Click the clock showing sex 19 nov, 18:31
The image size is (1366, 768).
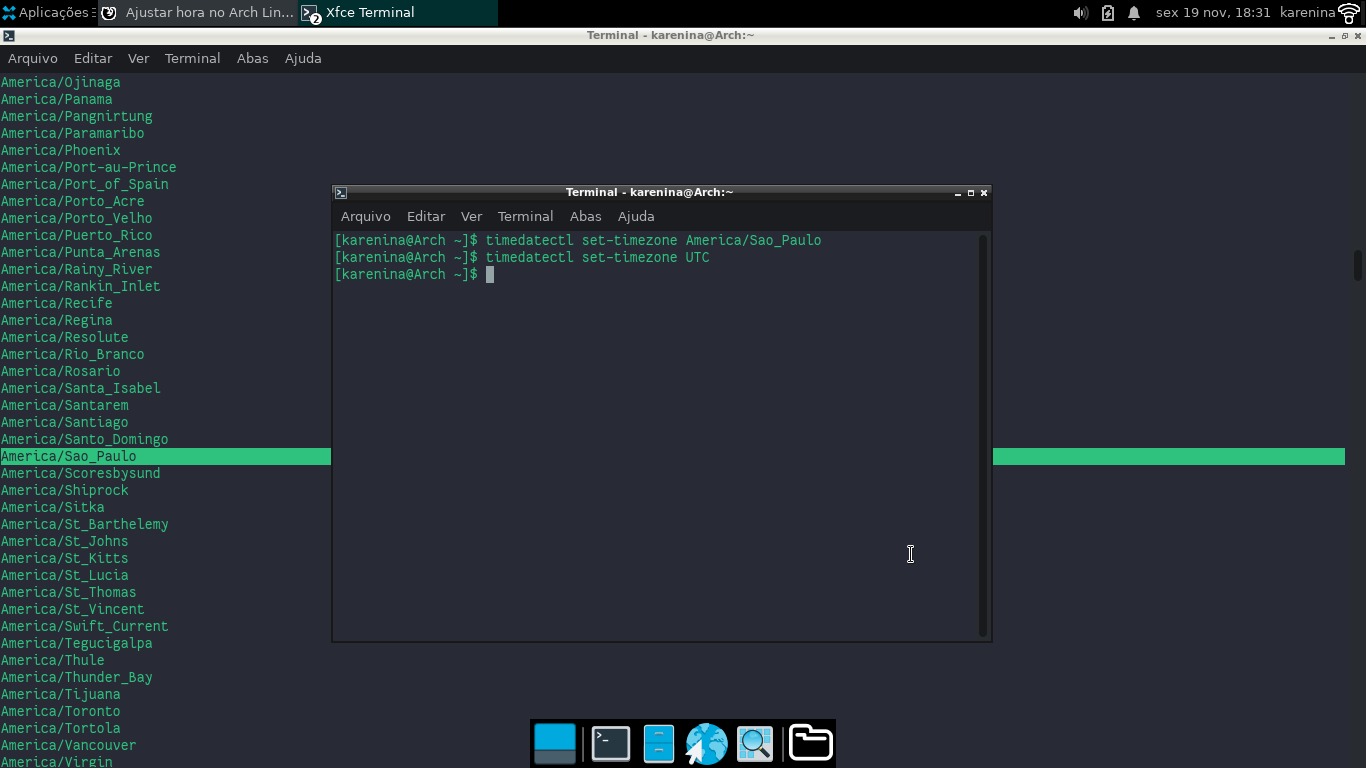click(1213, 13)
